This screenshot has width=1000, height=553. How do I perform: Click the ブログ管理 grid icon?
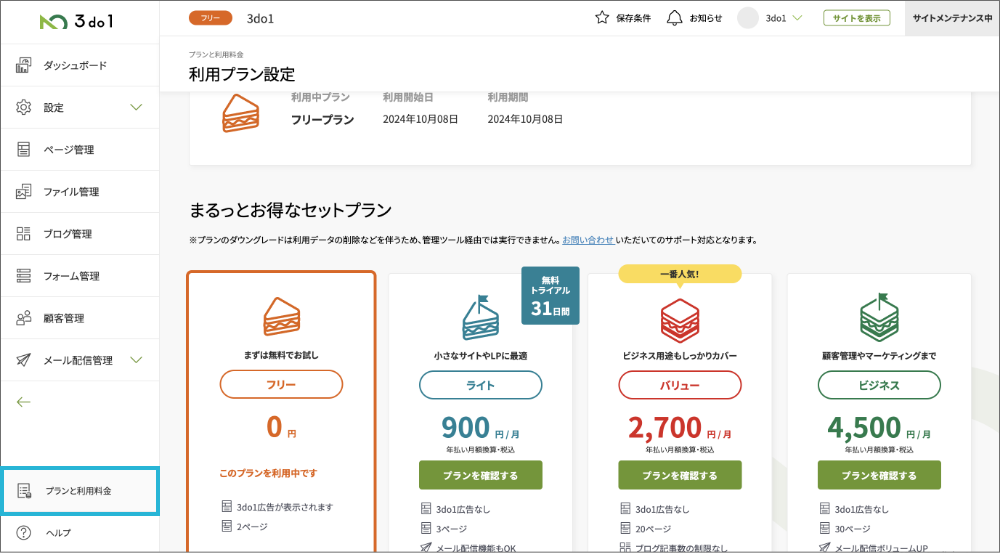[24, 233]
